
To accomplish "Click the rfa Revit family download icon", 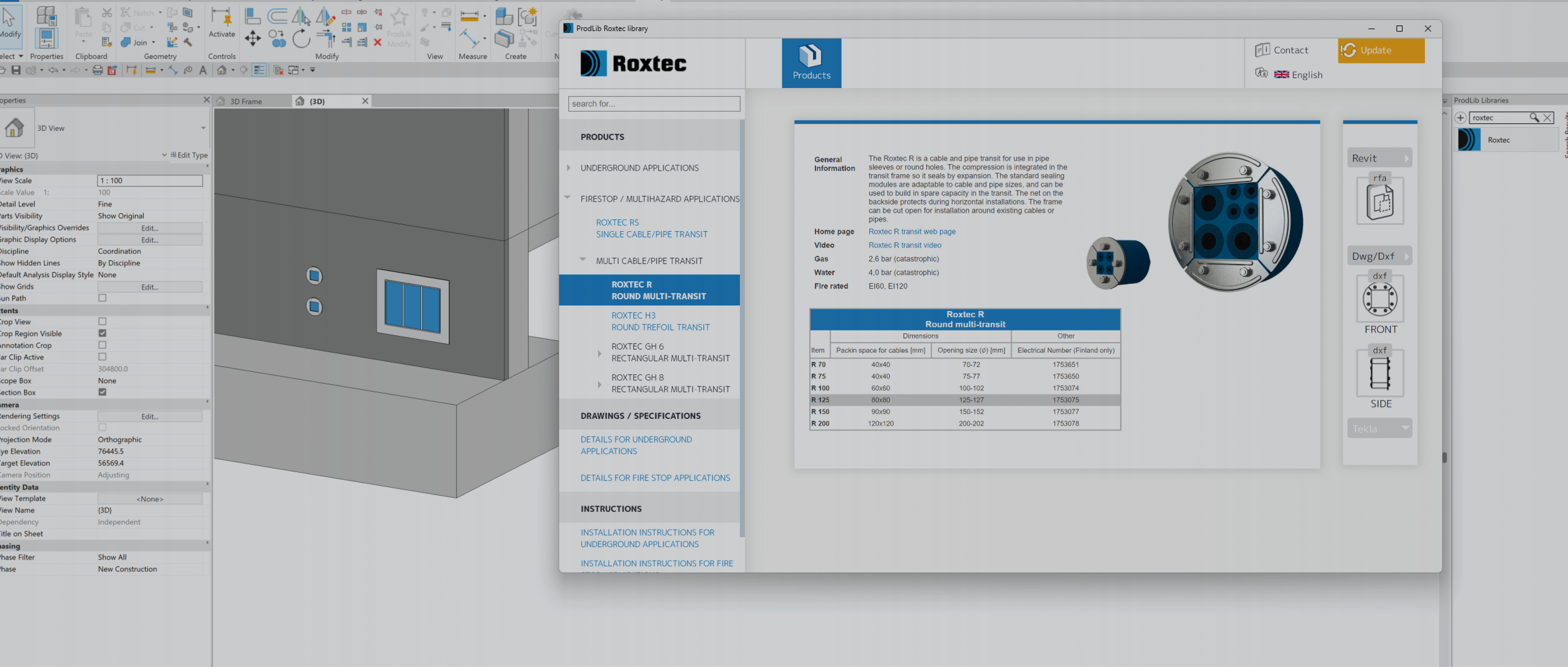I will [x=1379, y=201].
